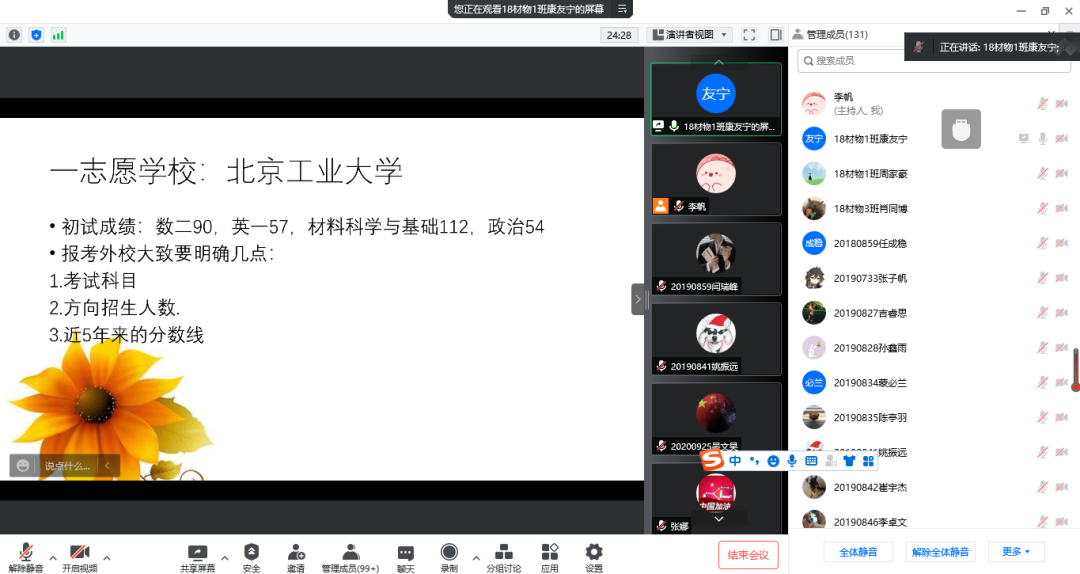The width and height of the screenshot is (1080, 574).
Task: Click the 全体静音 button
Action: coord(858,552)
